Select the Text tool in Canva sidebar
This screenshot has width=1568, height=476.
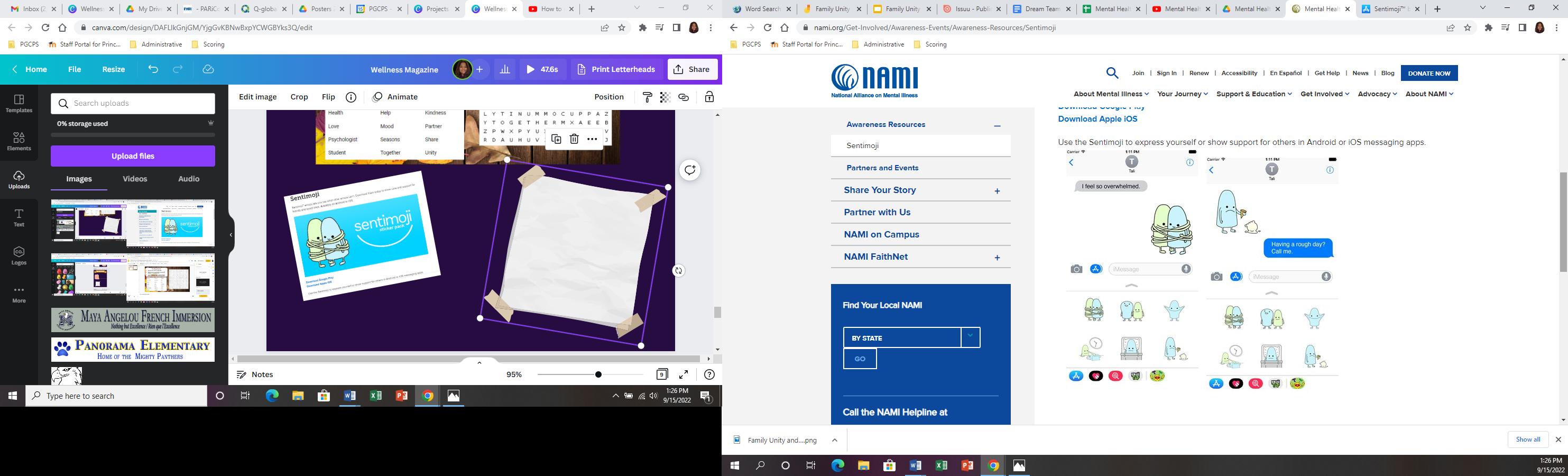tap(19, 218)
